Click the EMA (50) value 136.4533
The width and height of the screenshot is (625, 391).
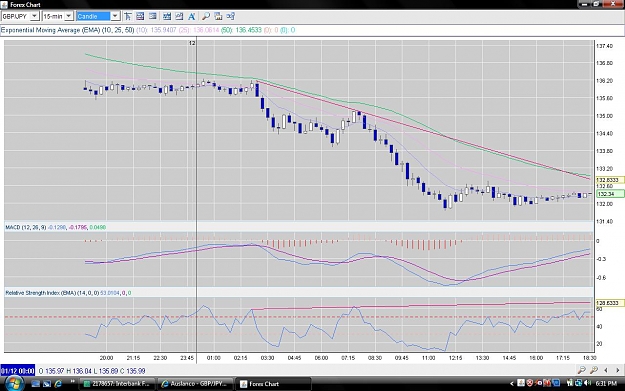coord(248,30)
